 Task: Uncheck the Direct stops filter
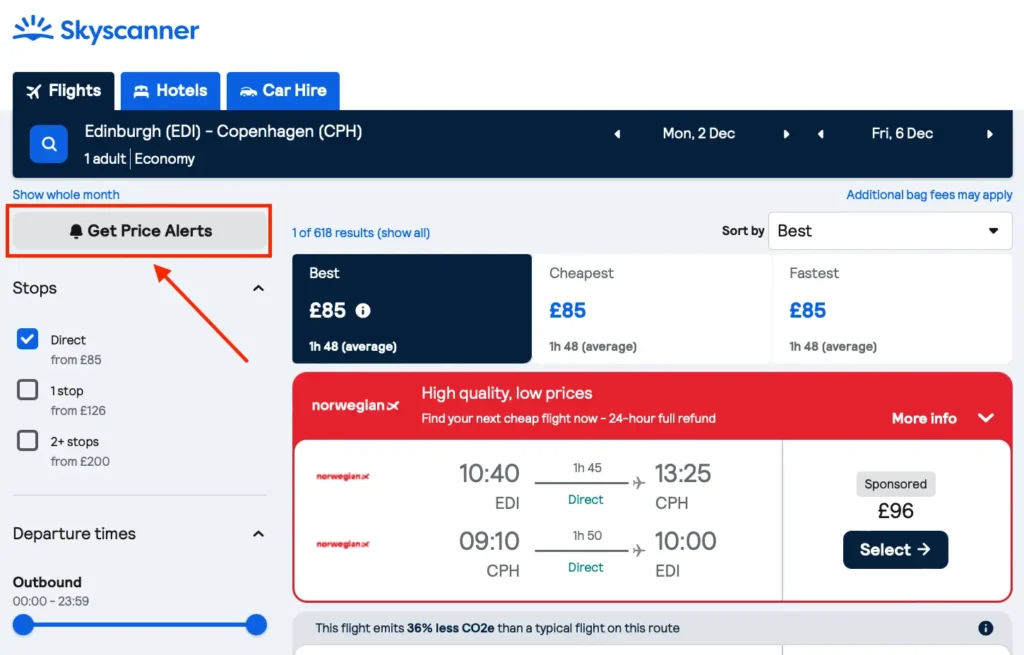tap(26, 339)
